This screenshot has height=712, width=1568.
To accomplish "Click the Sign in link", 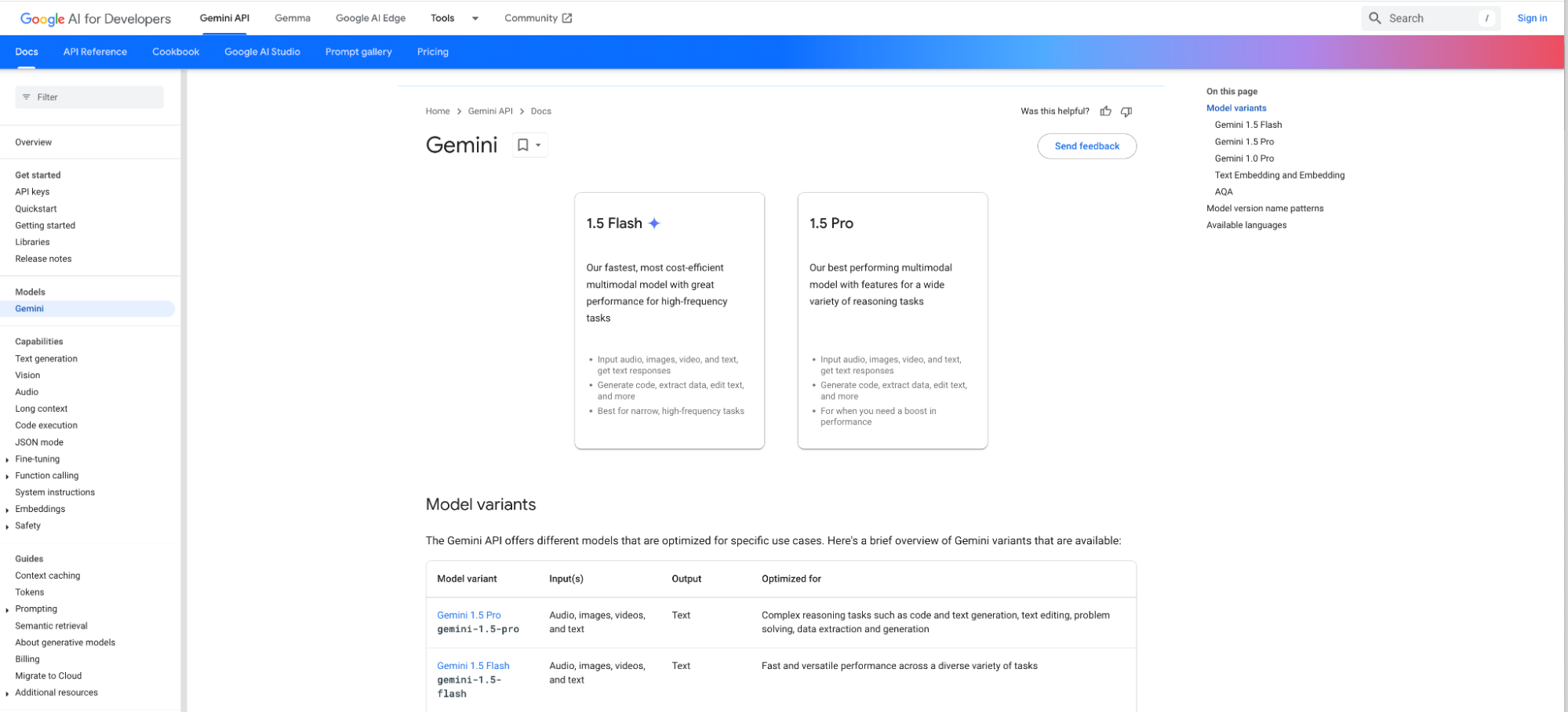I will point(1532,18).
